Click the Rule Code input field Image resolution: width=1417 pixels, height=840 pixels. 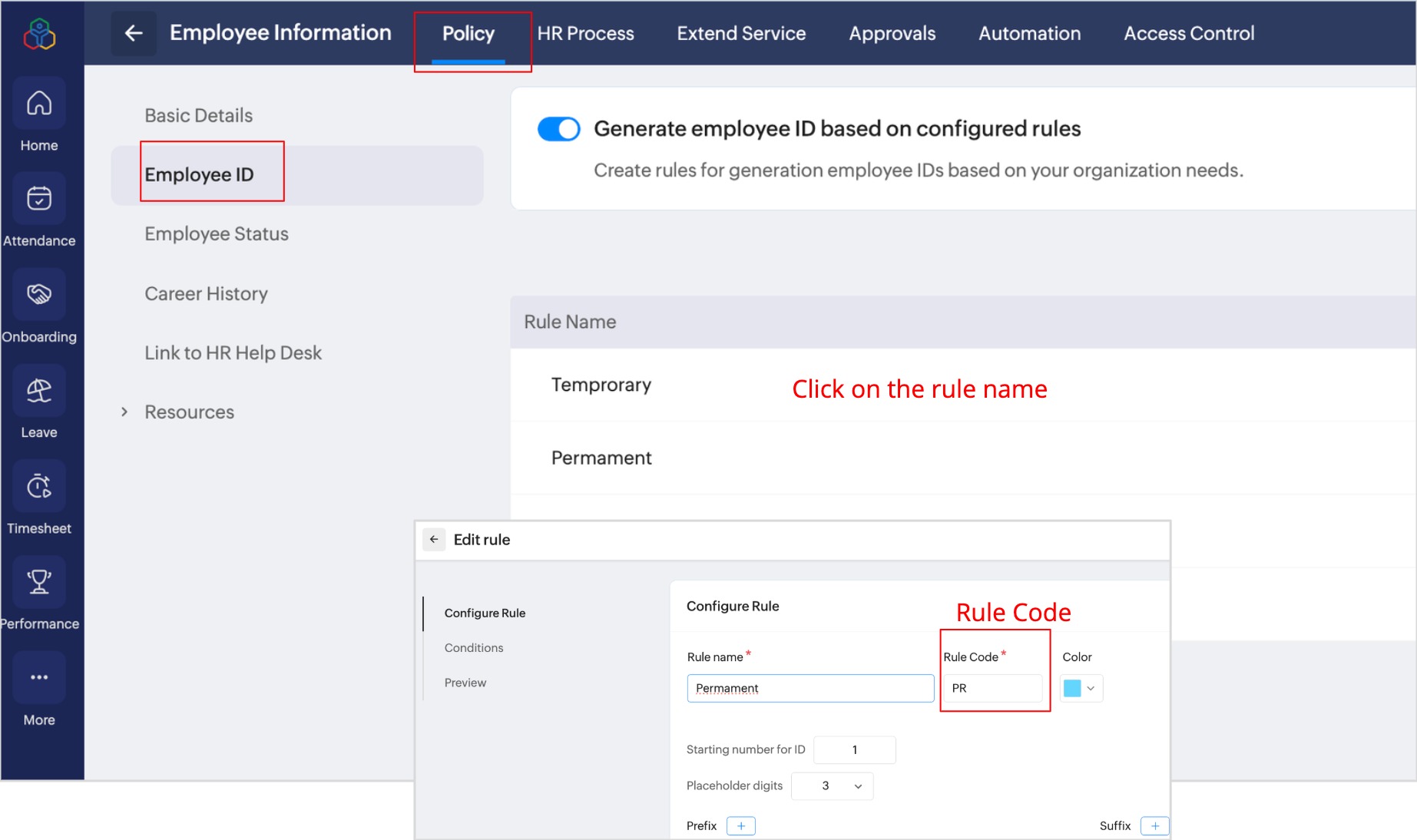click(x=993, y=689)
